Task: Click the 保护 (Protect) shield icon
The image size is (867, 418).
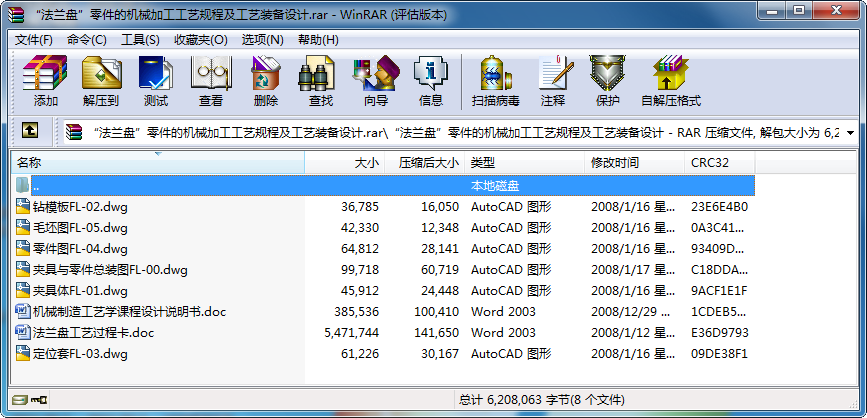Action: [607, 73]
